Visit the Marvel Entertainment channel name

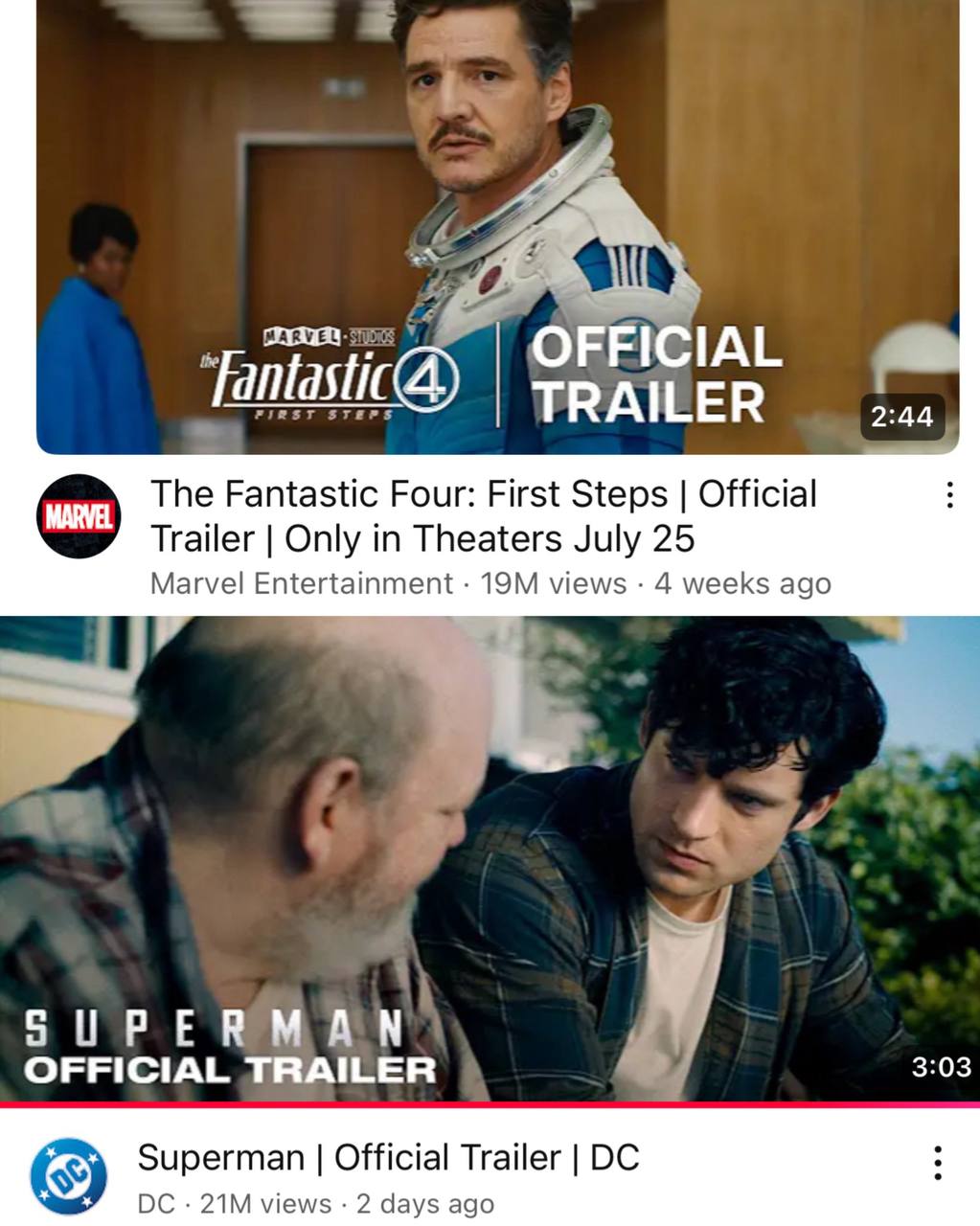click(301, 583)
